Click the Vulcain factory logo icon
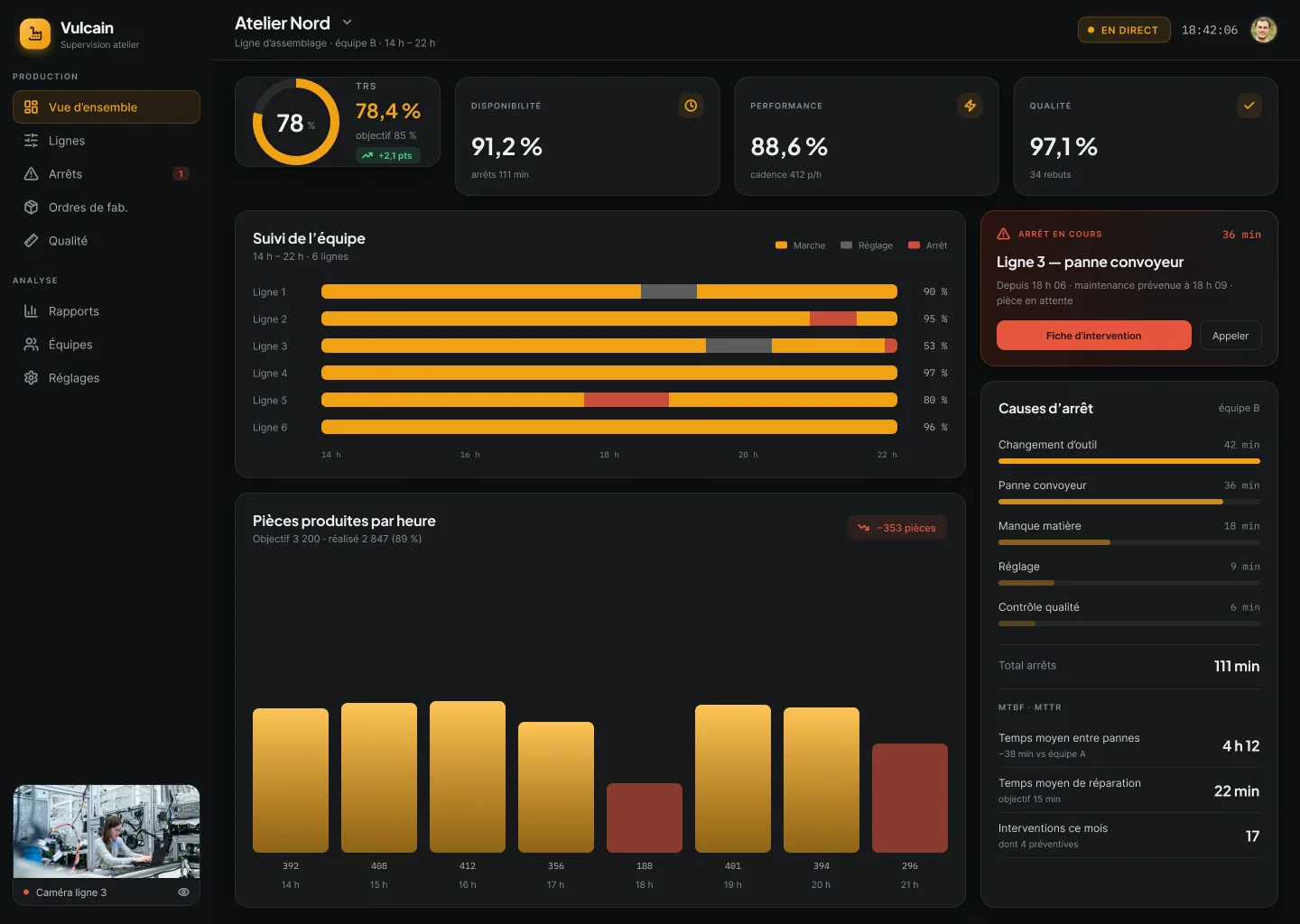The width and height of the screenshot is (1300, 924). [34, 34]
